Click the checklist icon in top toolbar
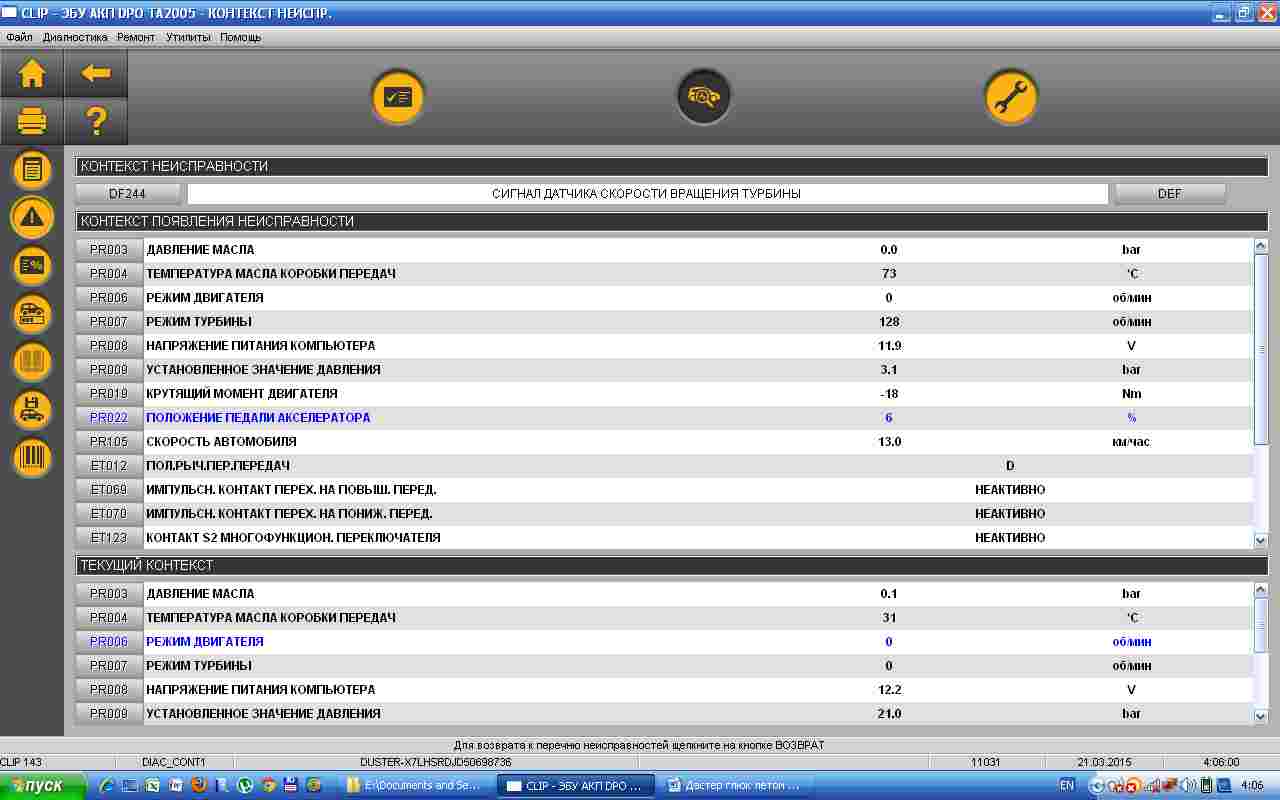The image size is (1280, 800). pos(399,97)
